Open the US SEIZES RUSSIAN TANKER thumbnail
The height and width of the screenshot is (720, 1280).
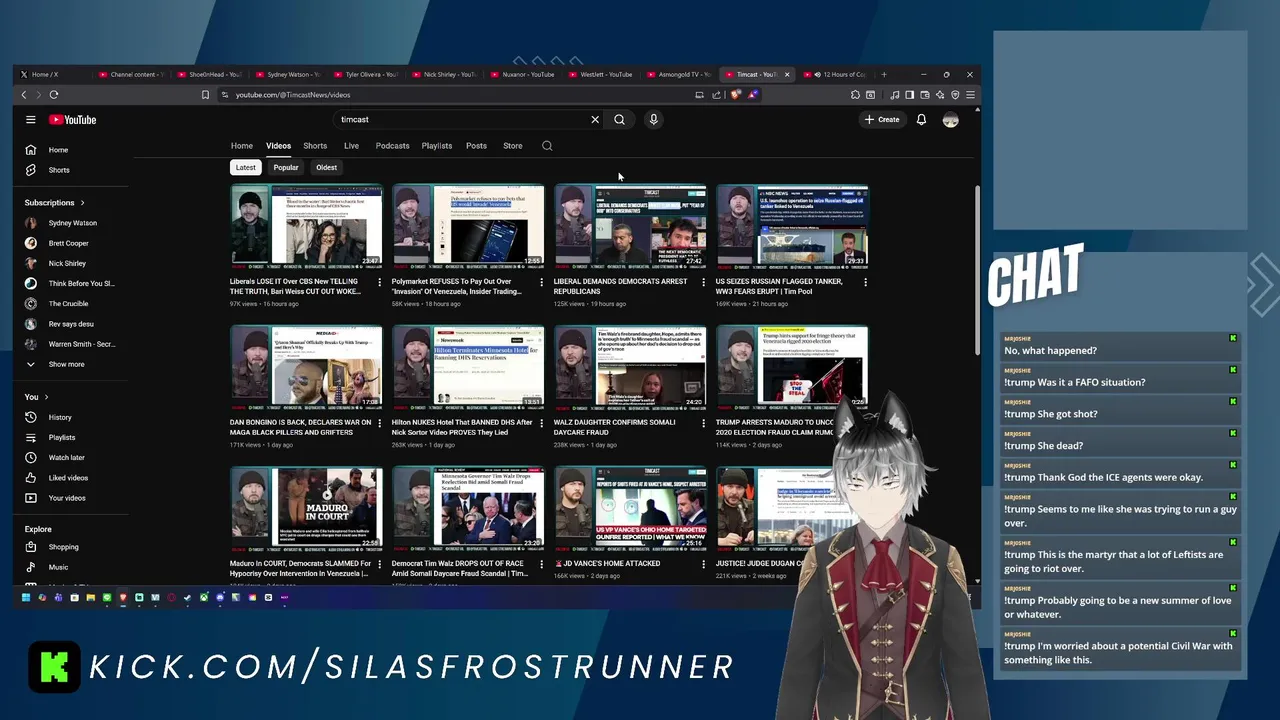792,227
